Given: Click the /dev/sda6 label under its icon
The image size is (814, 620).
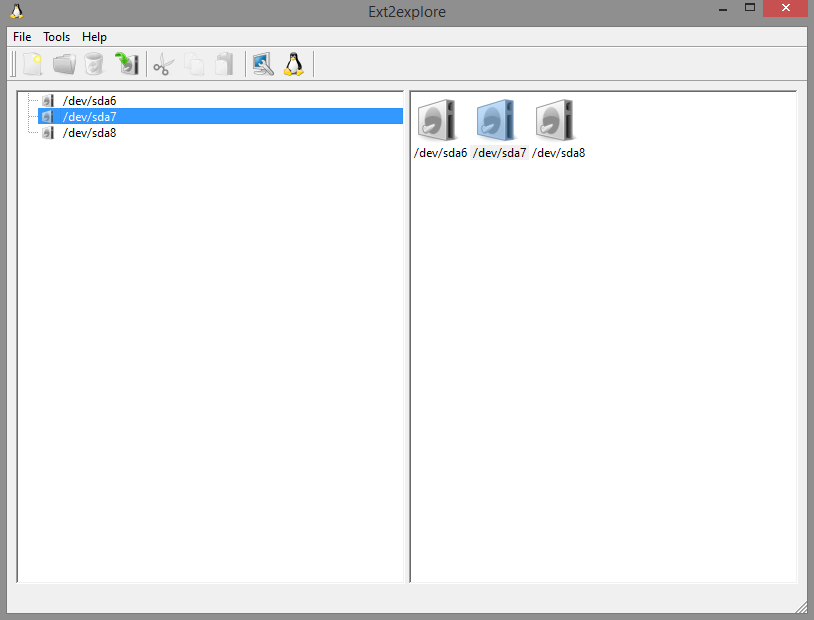Looking at the screenshot, I should point(440,153).
